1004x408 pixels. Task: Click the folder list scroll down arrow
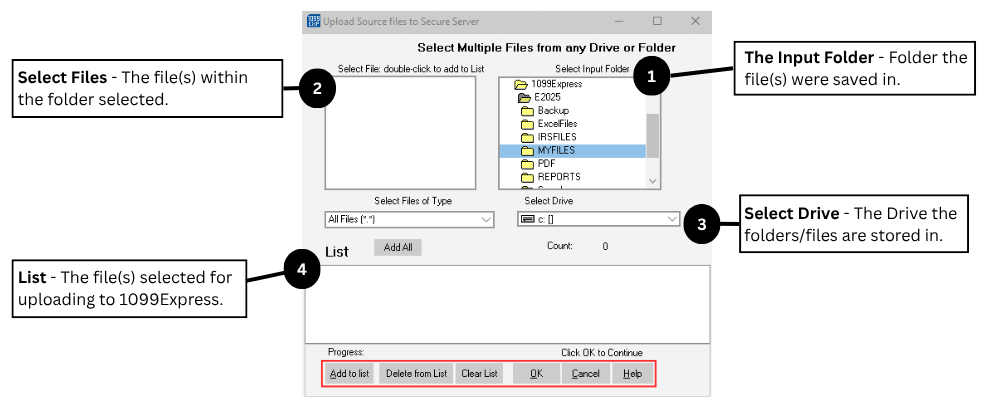(652, 181)
